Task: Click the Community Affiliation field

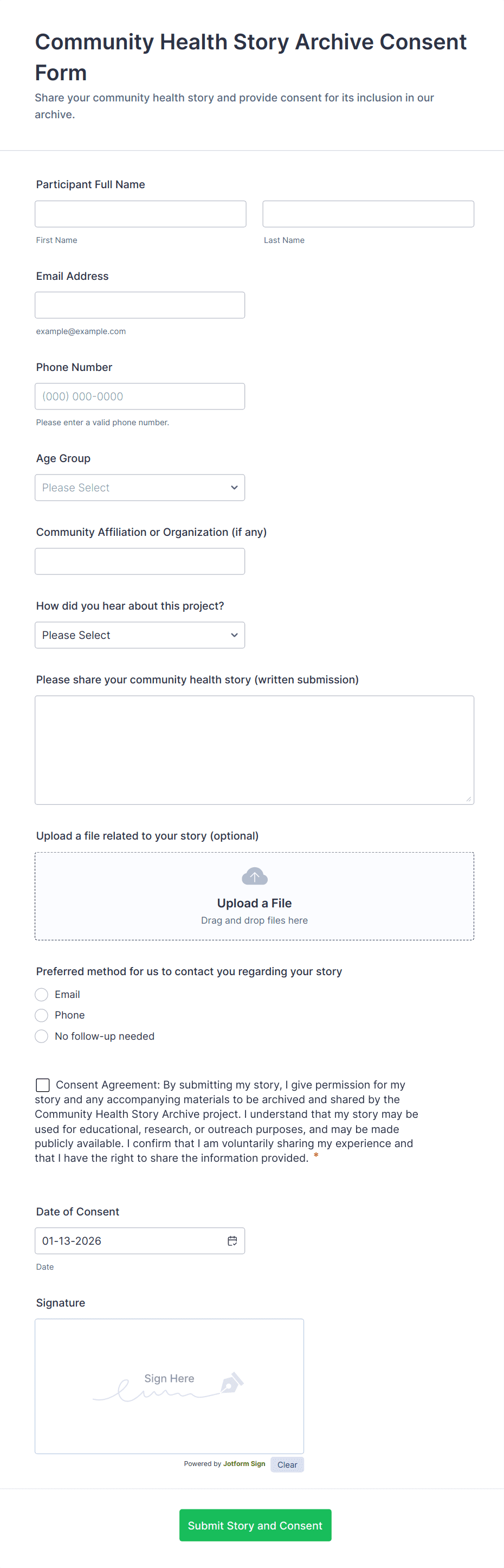Action: [x=140, y=561]
